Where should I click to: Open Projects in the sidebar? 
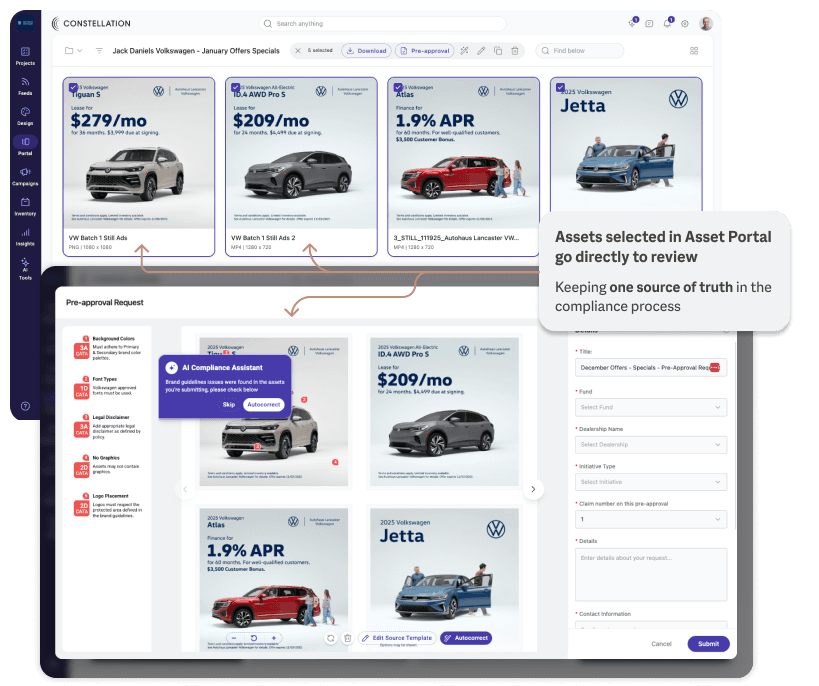25,56
